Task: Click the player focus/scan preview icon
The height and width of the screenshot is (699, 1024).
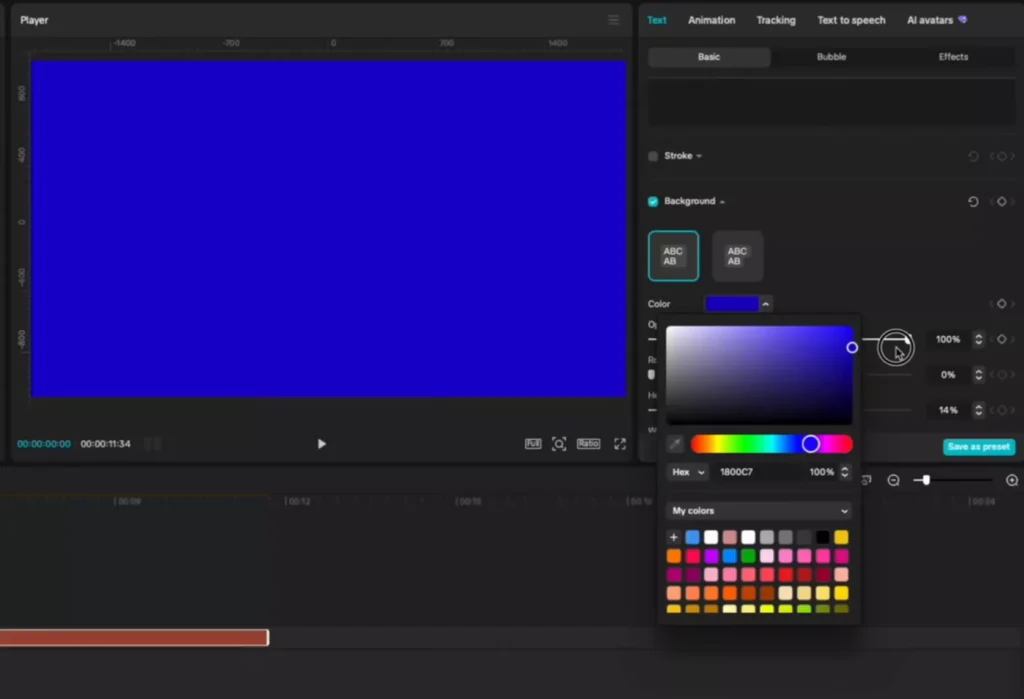Action: pyautogui.click(x=559, y=444)
